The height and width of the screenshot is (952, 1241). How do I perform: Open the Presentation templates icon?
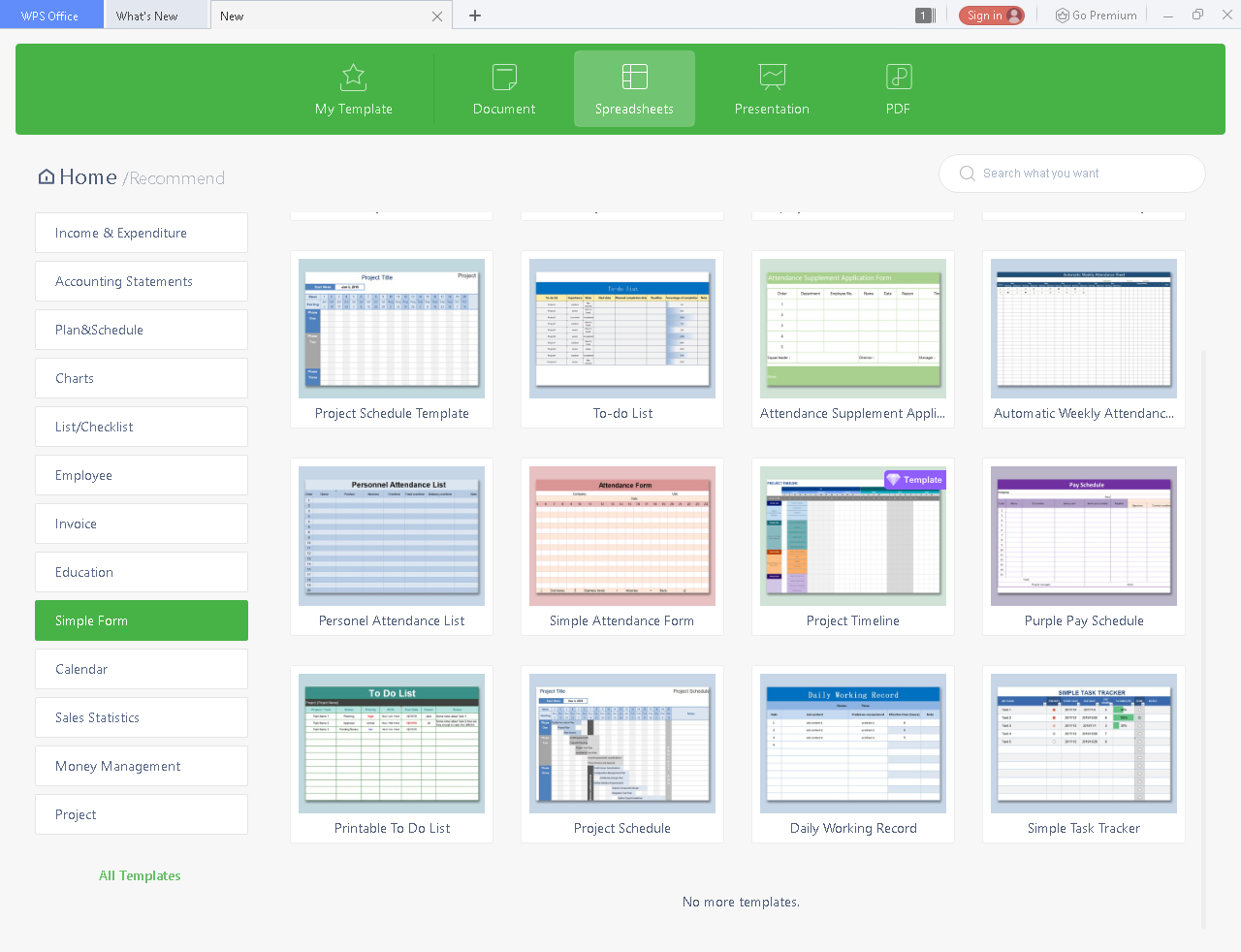click(772, 77)
